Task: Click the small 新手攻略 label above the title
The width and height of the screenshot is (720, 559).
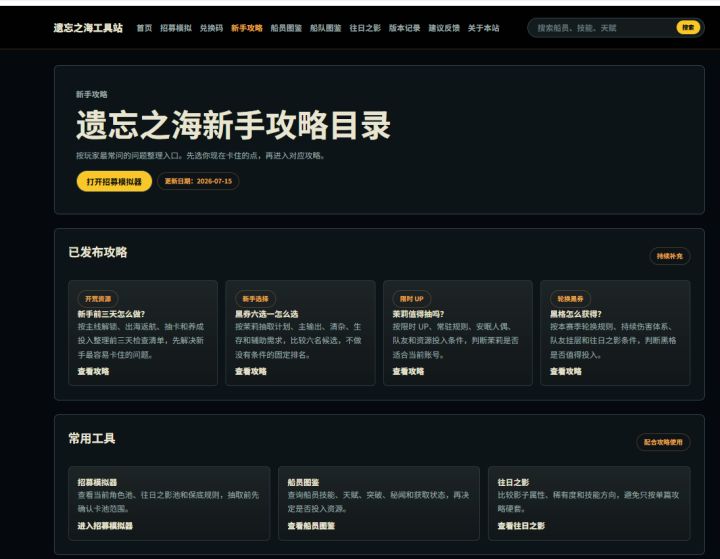Action: [91, 94]
